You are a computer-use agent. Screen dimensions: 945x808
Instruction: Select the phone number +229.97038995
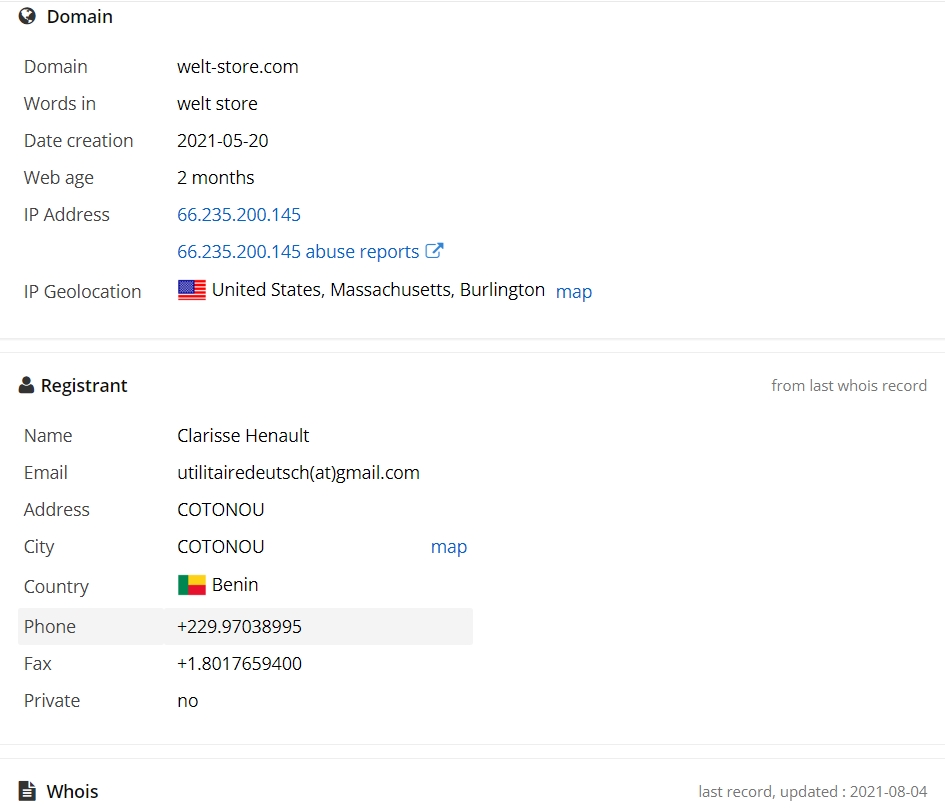[239, 627]
